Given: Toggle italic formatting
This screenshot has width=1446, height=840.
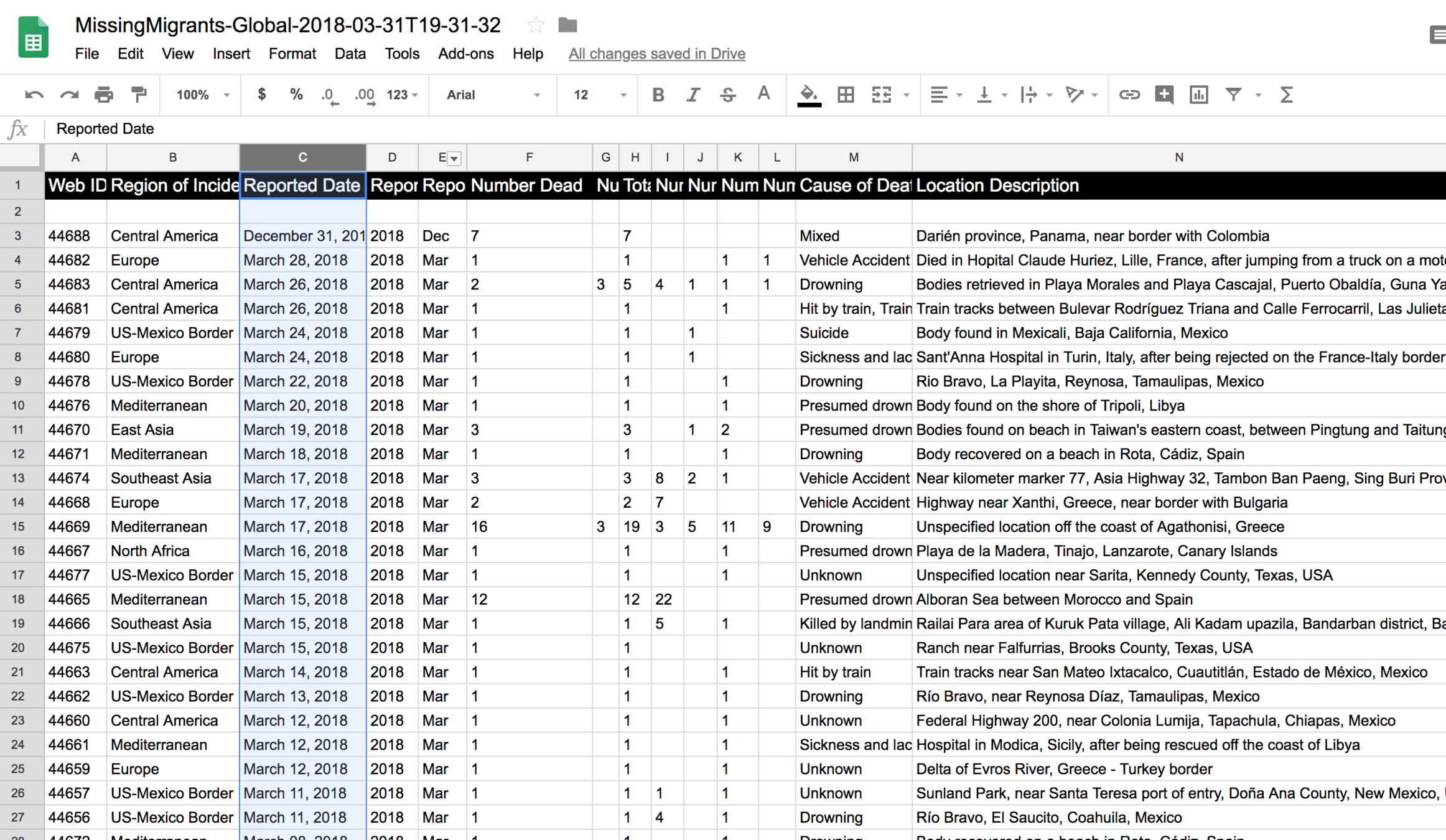Looking at the screenshot, I should 693,95.
